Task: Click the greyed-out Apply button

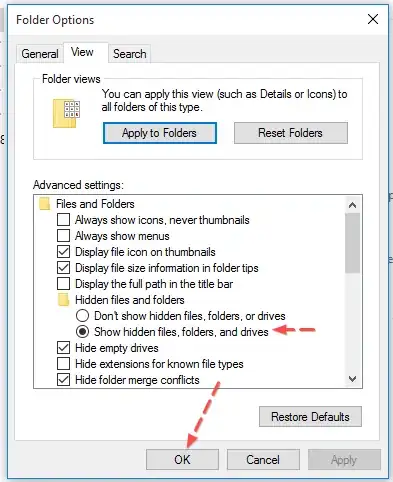Action: pos(344,460)
